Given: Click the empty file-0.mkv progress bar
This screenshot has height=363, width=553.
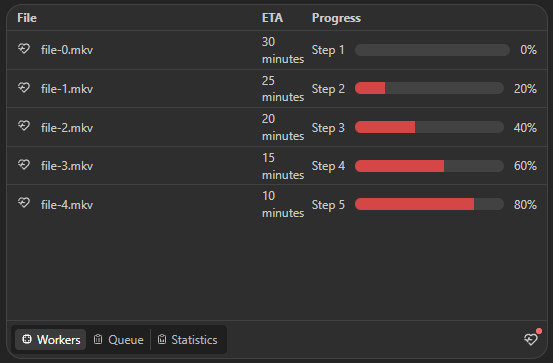Looking at the screenshot, I should click(432, 50).
